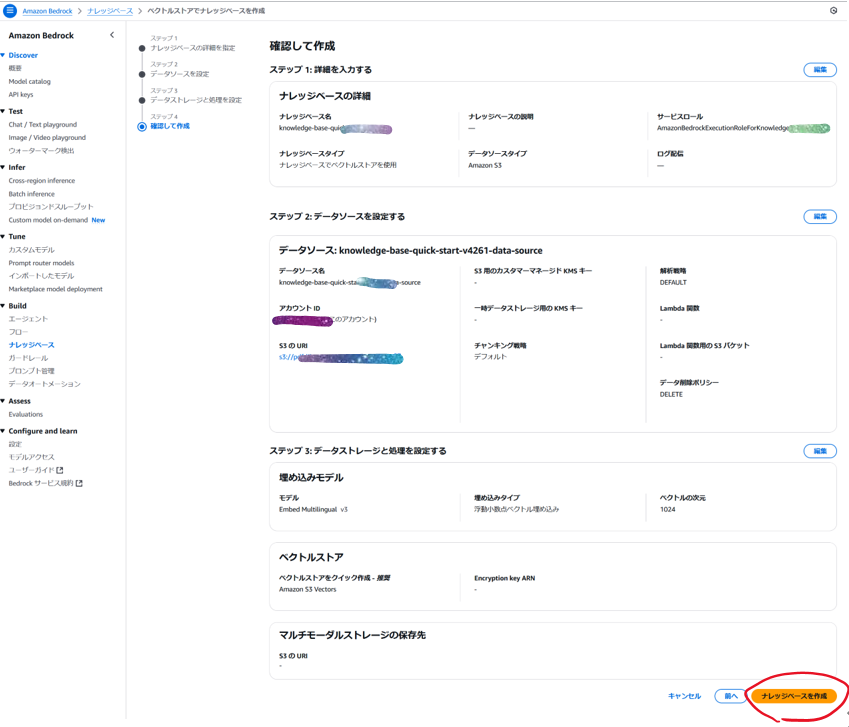Collapse the Infer section
The width and height of the screenshot is (849, 727).
(x=3, y=167)
